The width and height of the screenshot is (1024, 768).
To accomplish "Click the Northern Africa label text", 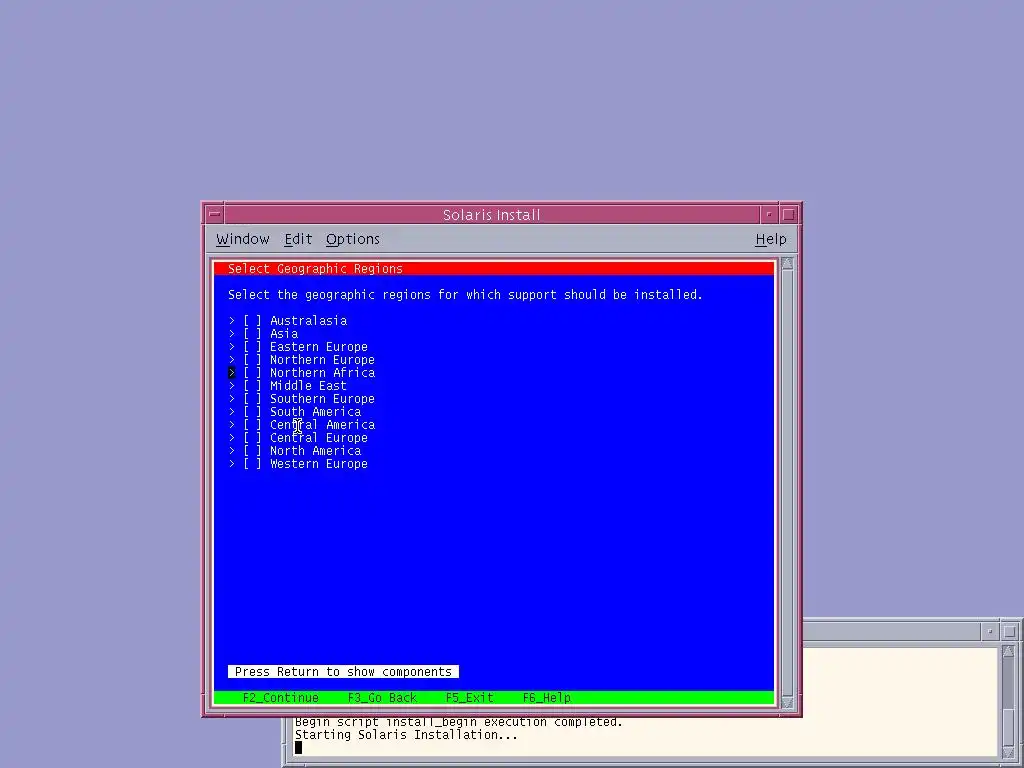I will (x=323, y=373).
